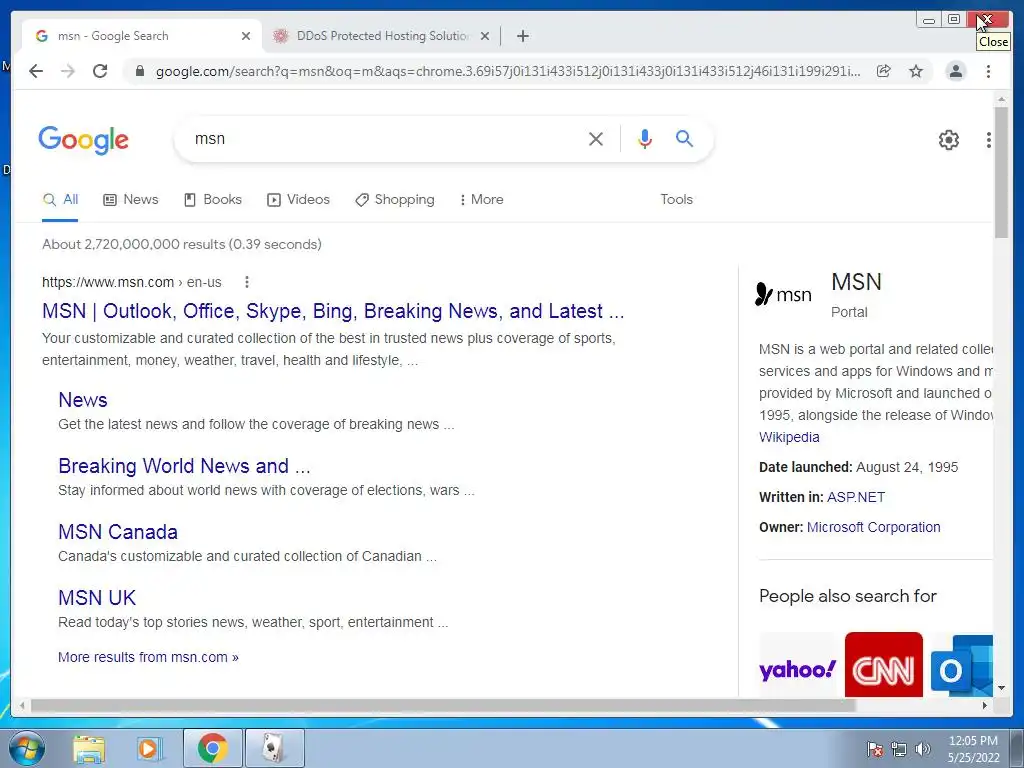1024x768 pixels.
Task: Open Solitaire cards game in taskbar
Action: (274, 748)
